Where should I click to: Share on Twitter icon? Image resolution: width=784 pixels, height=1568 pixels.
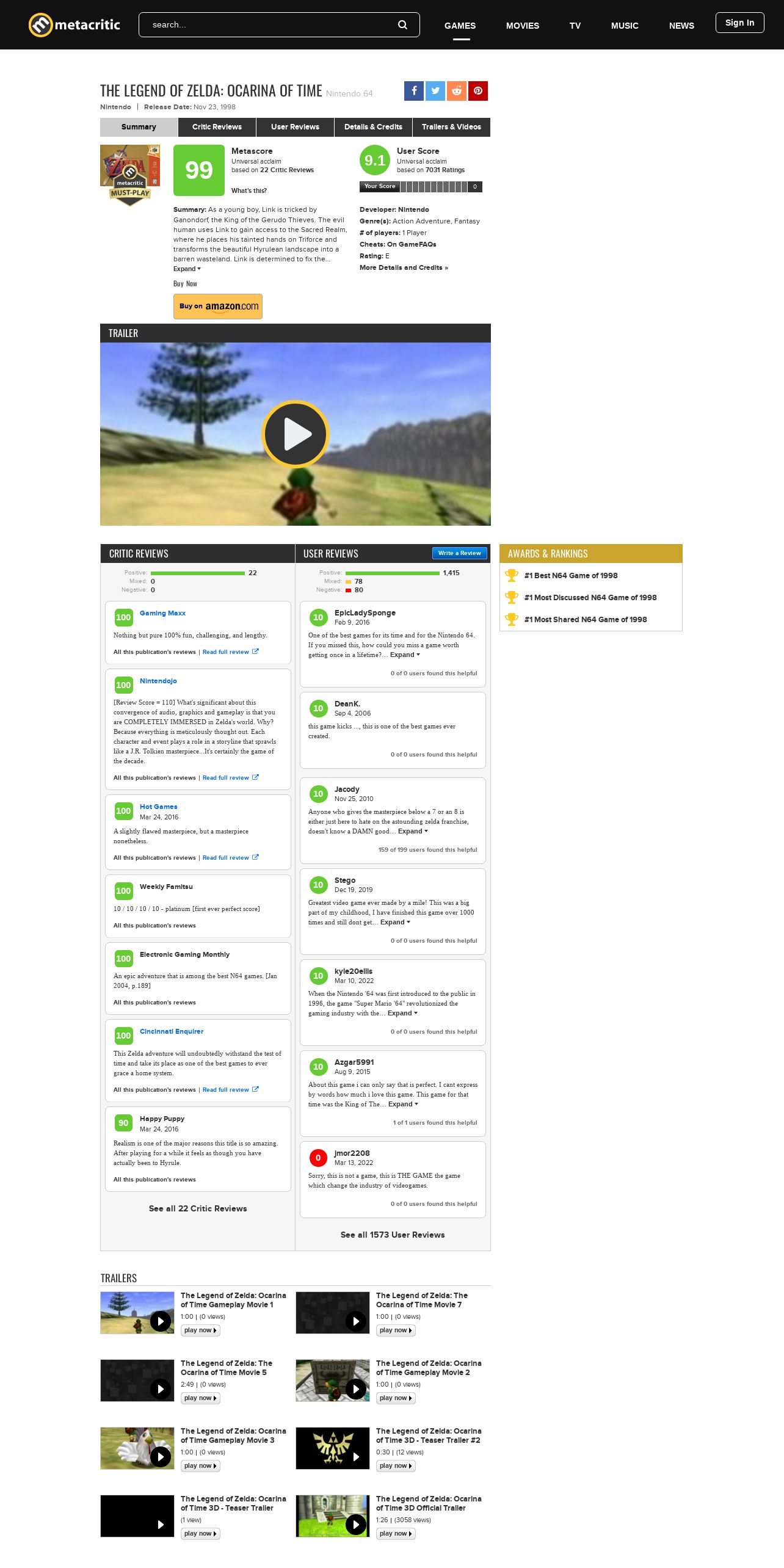pos(435,91)
